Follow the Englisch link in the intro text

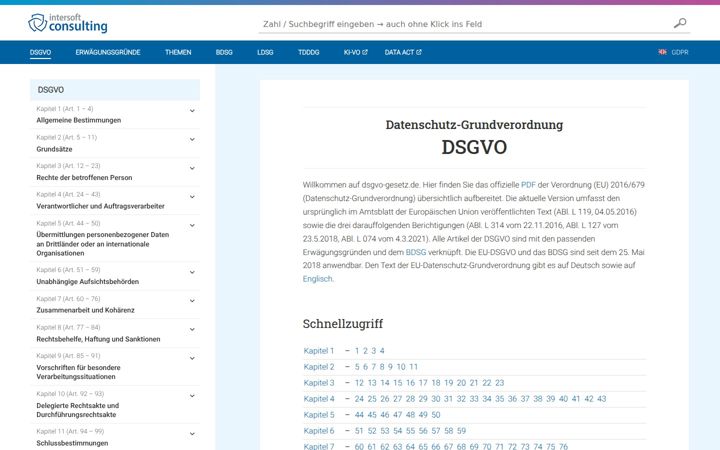coord(317,279)
